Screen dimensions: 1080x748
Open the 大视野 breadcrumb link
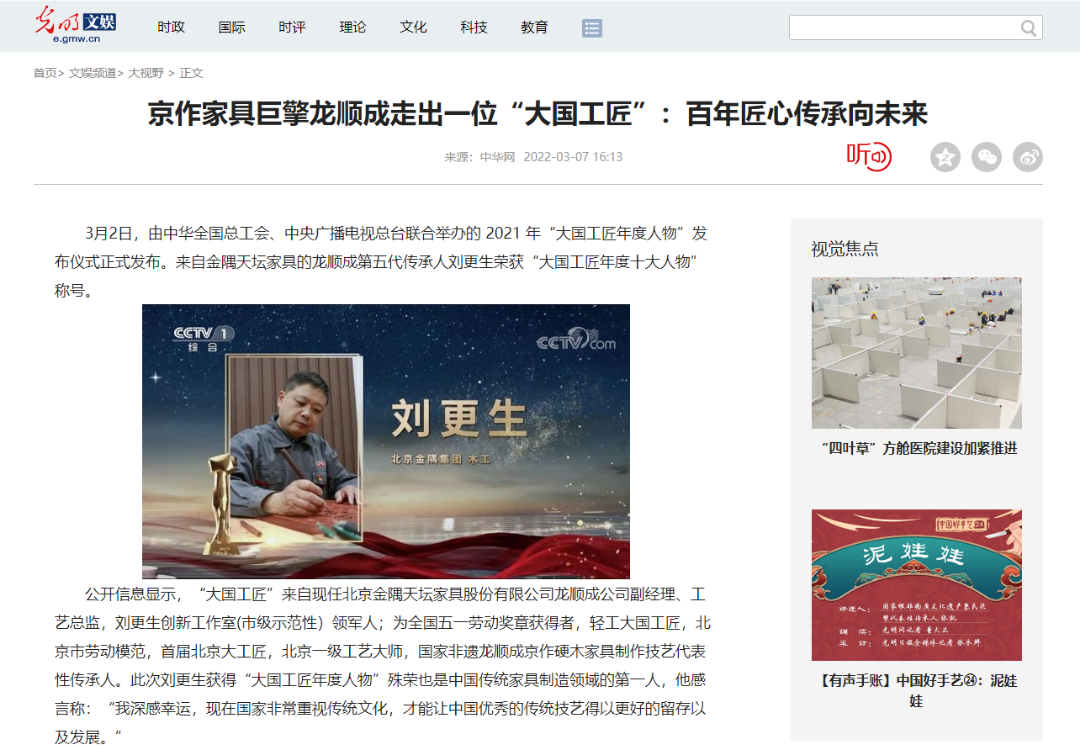146,73
